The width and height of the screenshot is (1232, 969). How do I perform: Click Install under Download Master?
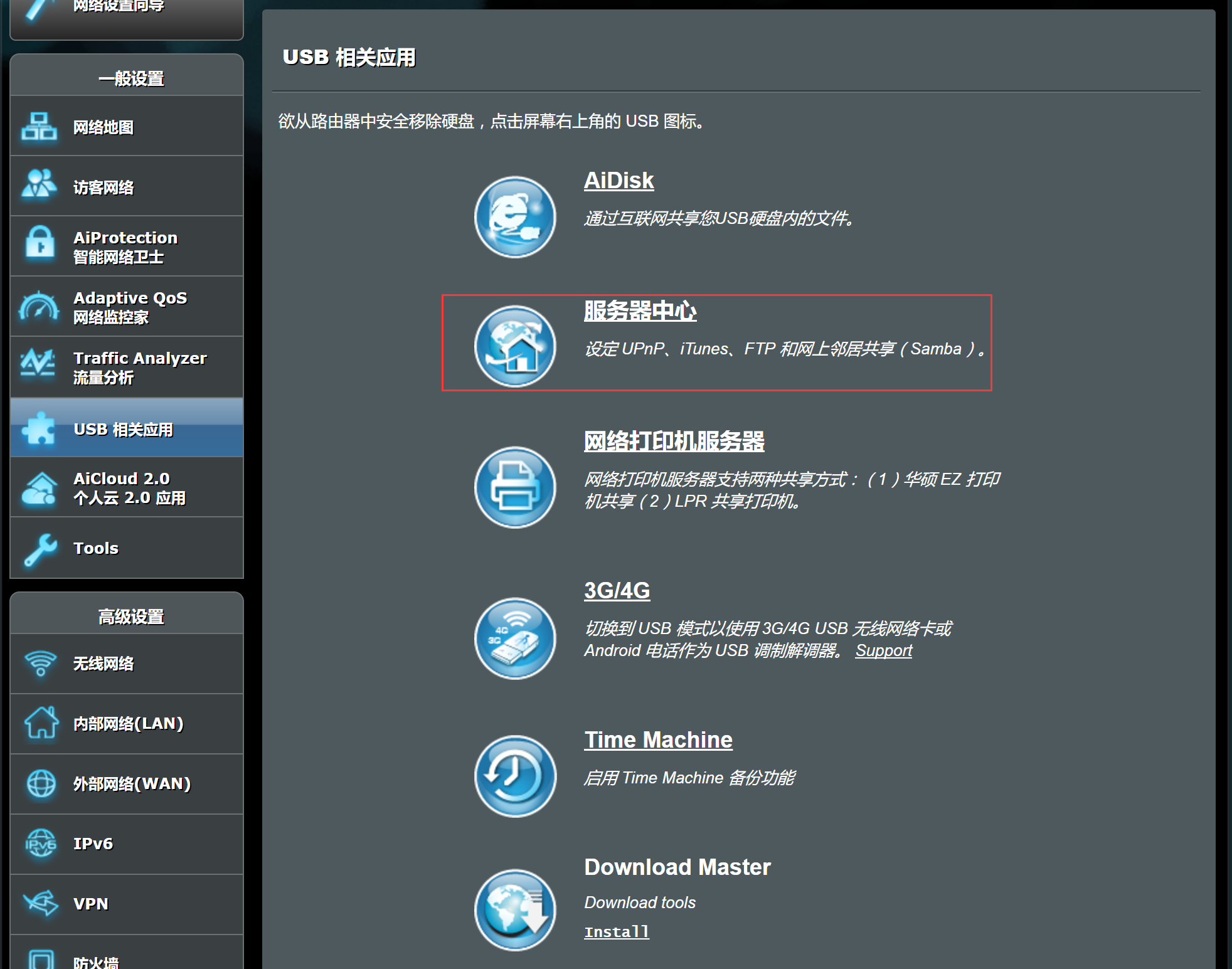tap(617, 932)
